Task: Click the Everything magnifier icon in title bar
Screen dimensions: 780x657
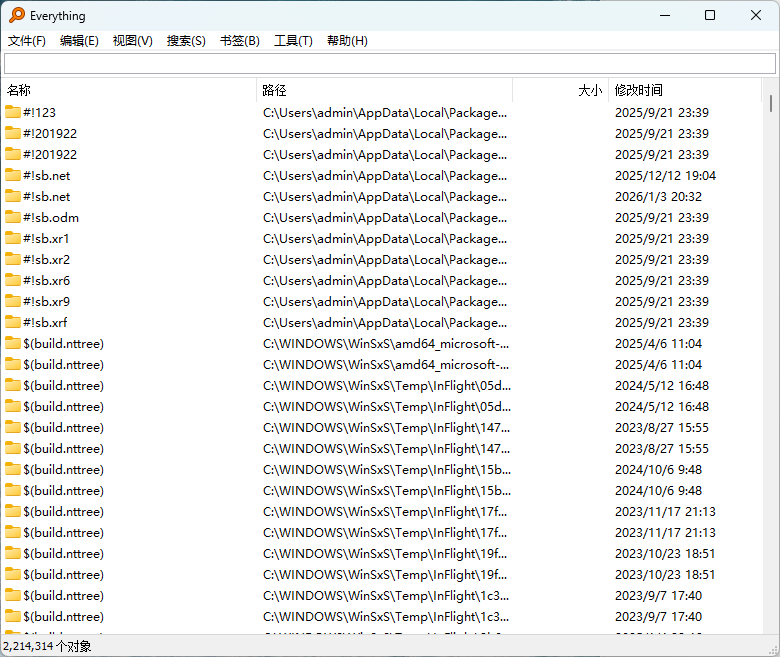Action: pyautogui.click(x=17, y=15)
